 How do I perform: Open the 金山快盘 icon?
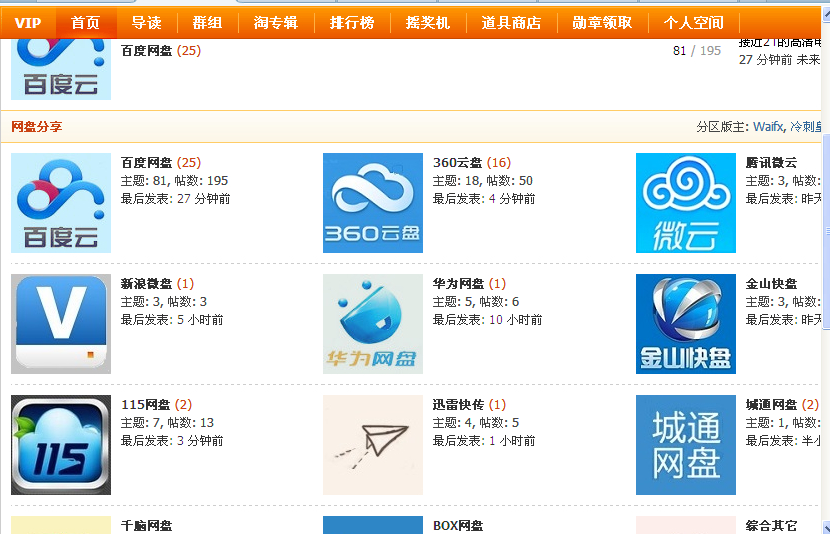[685, 324]
